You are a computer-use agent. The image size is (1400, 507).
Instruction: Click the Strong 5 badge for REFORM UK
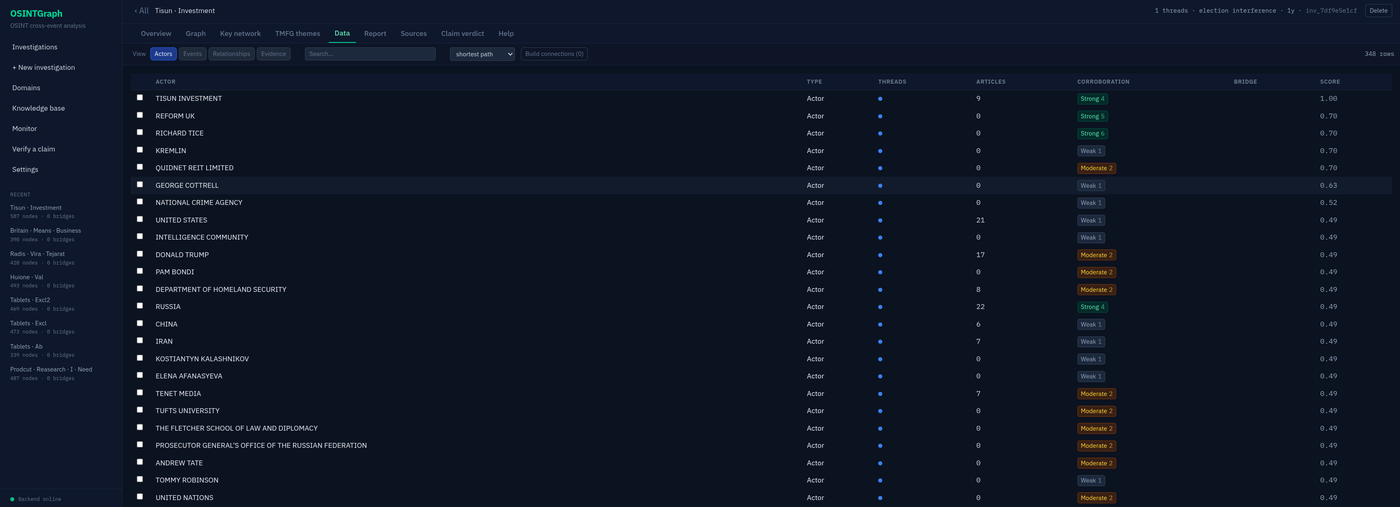coord(1092,116)
